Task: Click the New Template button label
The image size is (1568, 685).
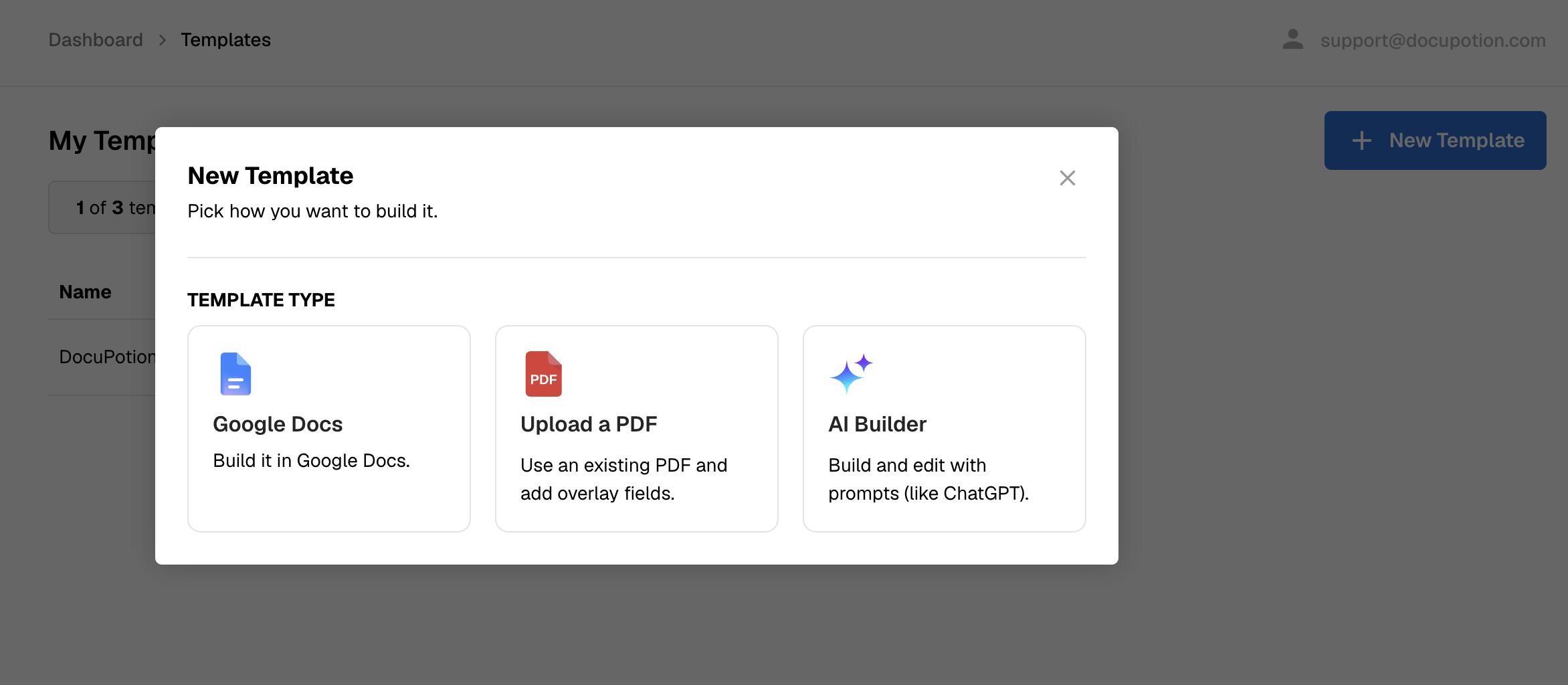Action: (1456, 140)
